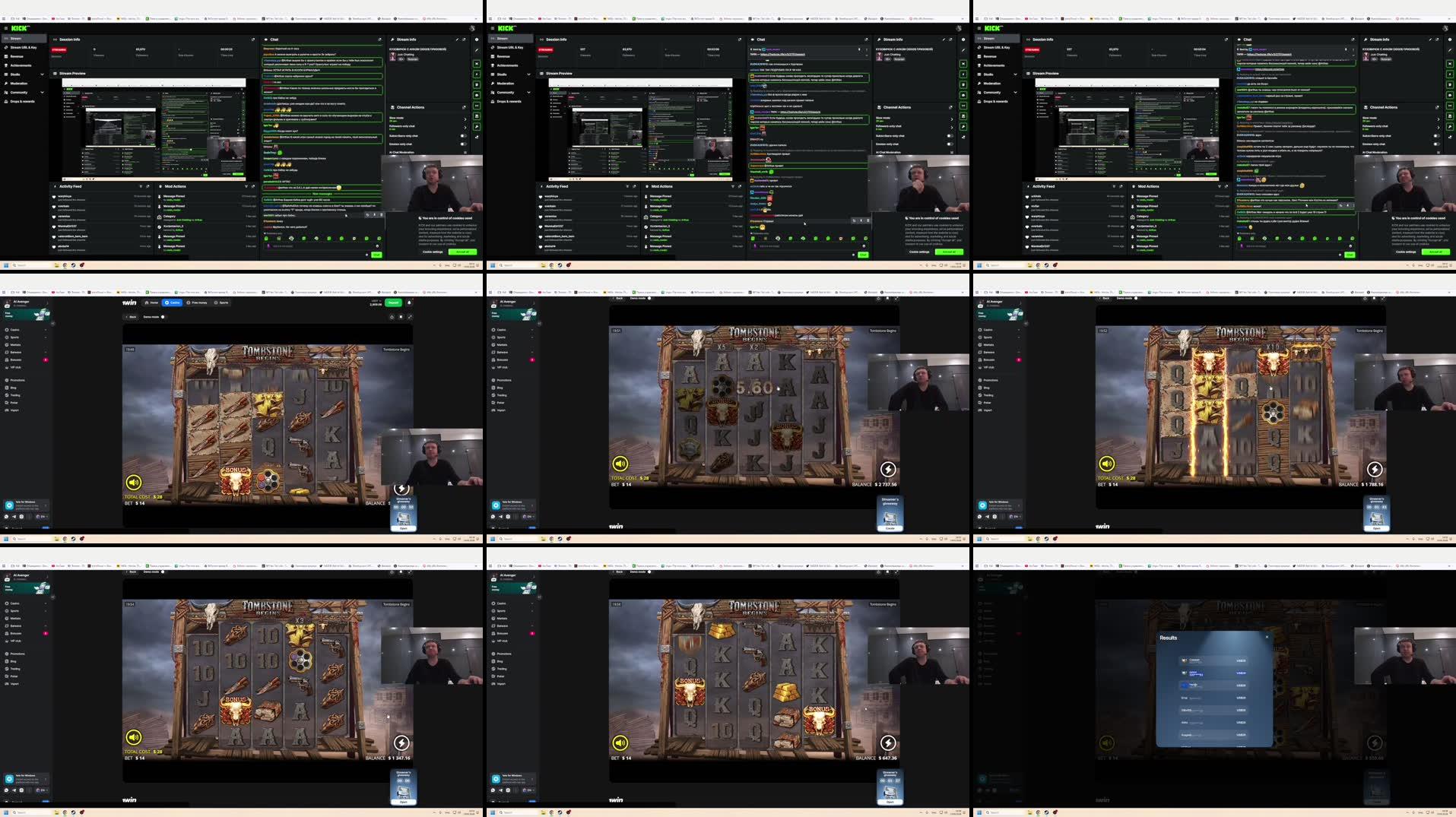Open Steam taskbar icon, Deposit-button 1win frame
This screenshot has width=1456, height=817.
point(73,539)
